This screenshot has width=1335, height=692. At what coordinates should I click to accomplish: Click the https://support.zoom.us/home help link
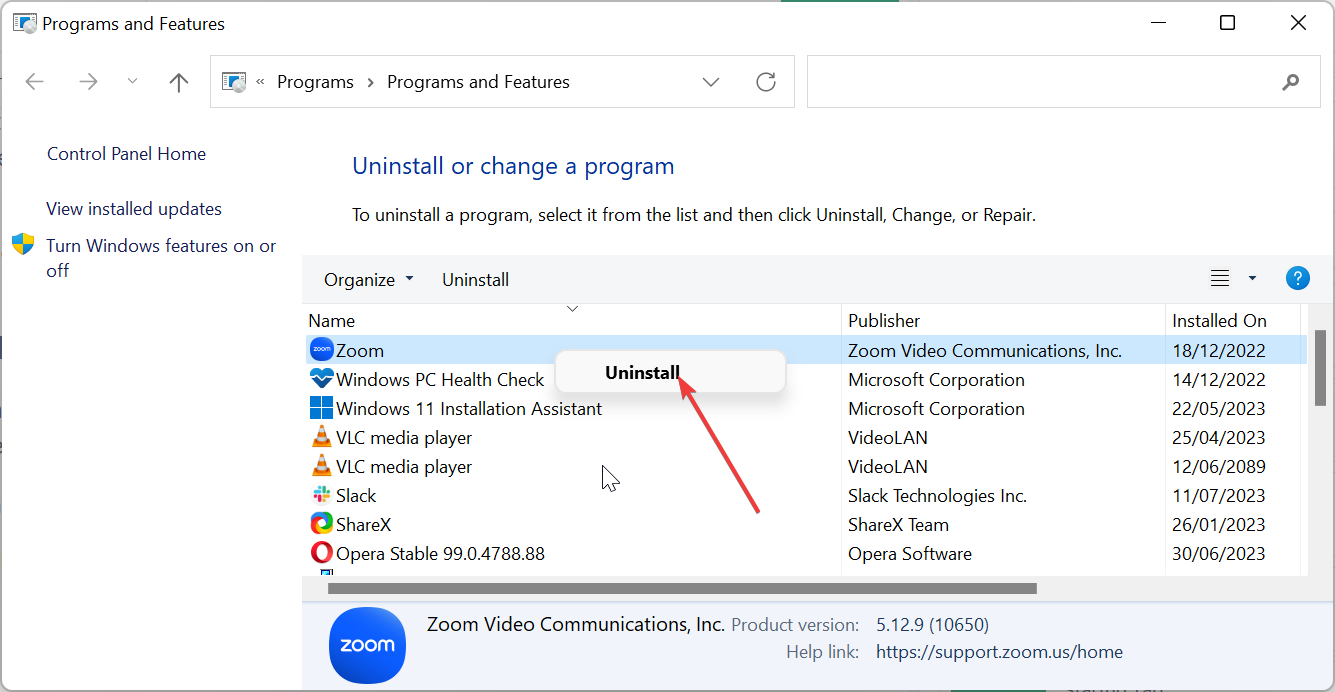click(999, 652)
